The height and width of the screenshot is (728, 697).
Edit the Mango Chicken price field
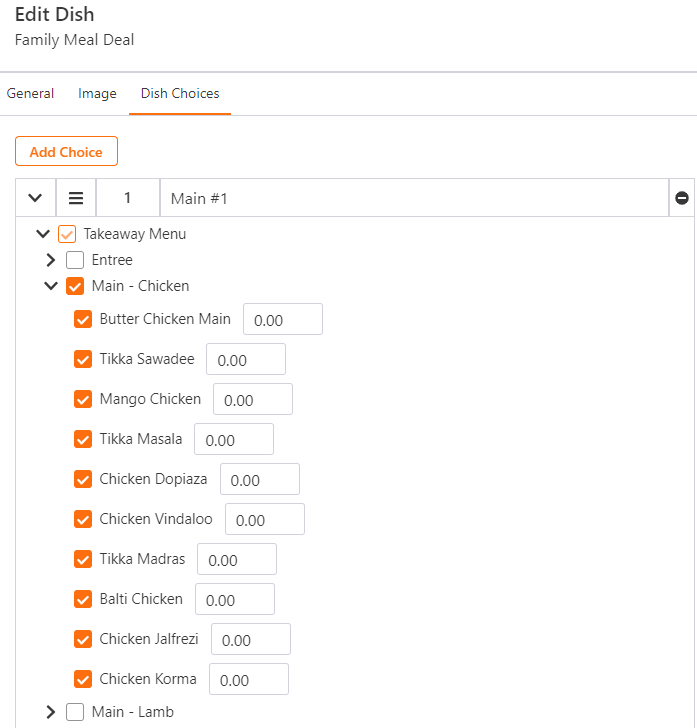coord(253,399)
